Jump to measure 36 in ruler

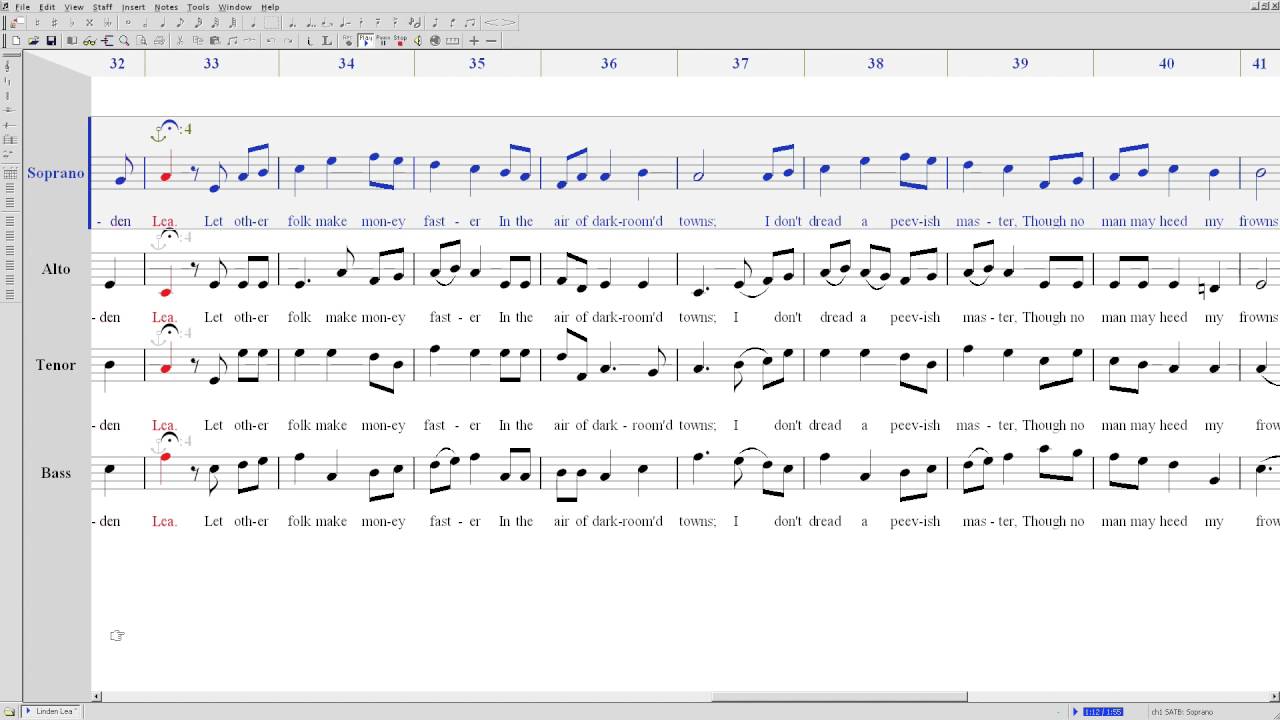609,63
